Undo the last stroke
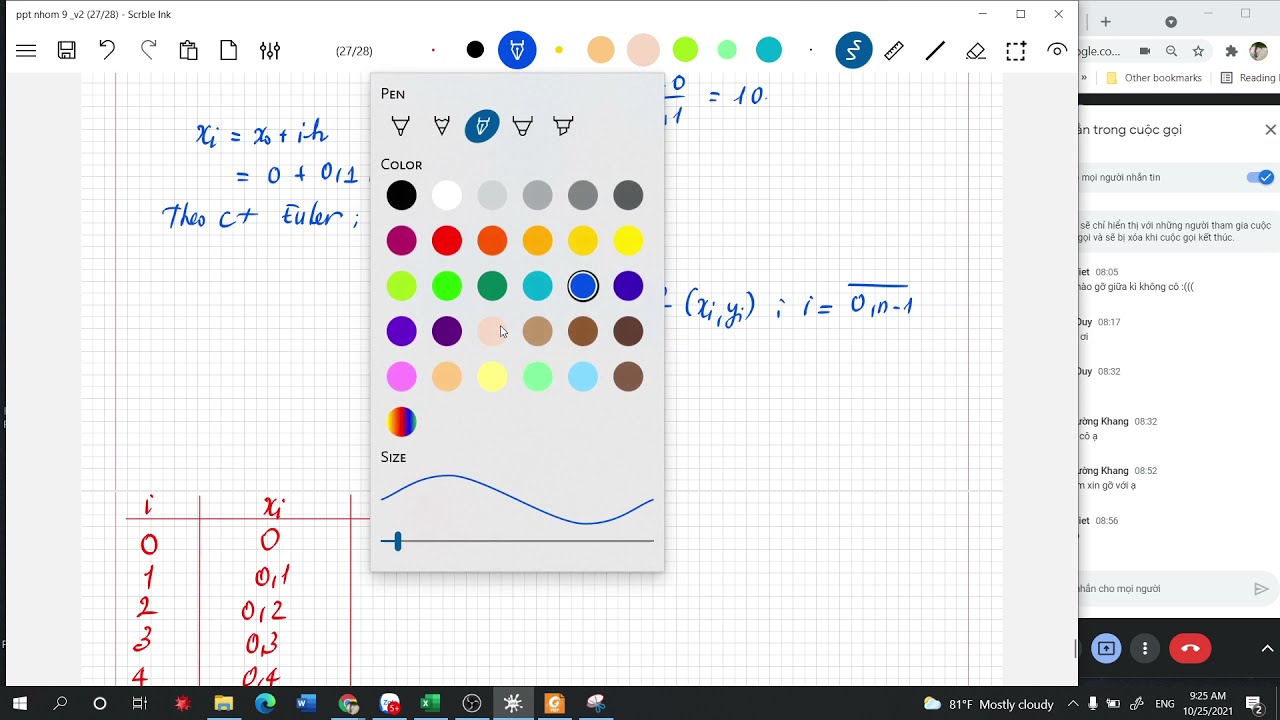 pos(107,49)
